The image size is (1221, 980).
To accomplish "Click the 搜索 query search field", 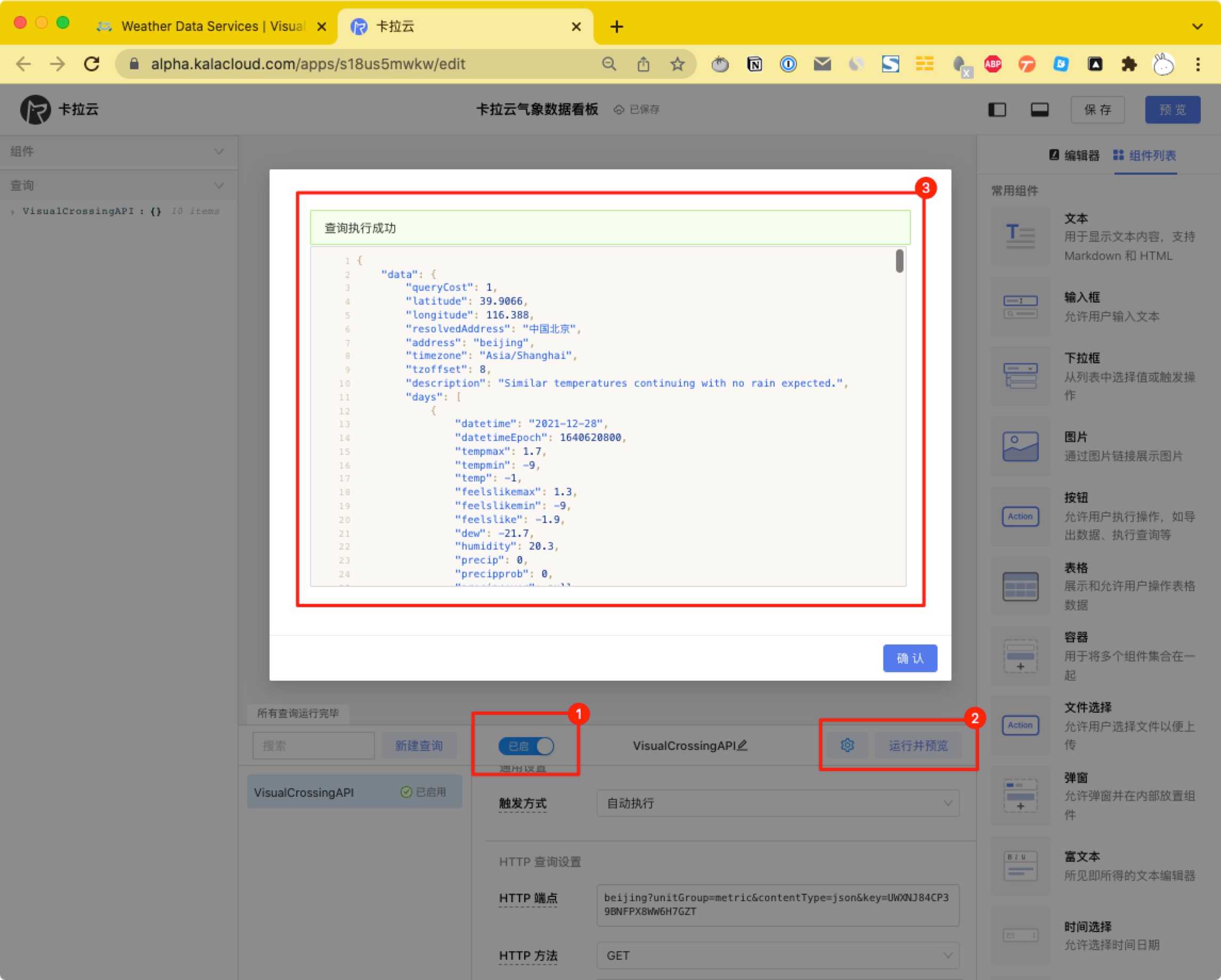I will click(313, 745).
